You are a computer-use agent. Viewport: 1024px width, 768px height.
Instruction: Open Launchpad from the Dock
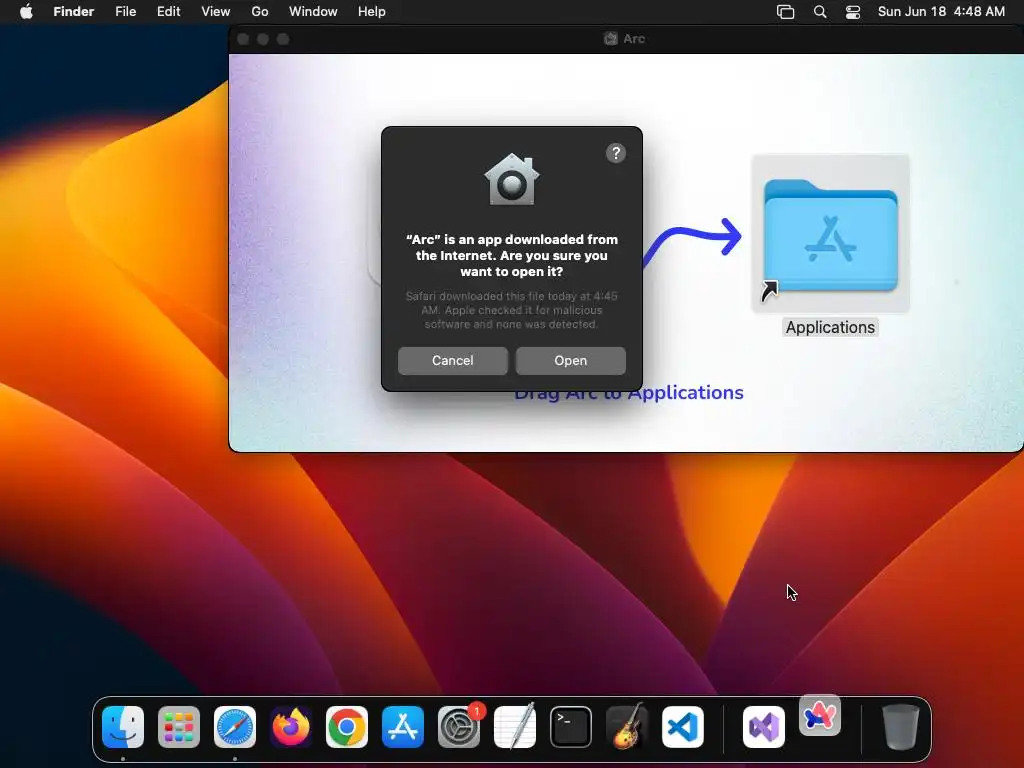pyautogui.click(x=179, y=727)
